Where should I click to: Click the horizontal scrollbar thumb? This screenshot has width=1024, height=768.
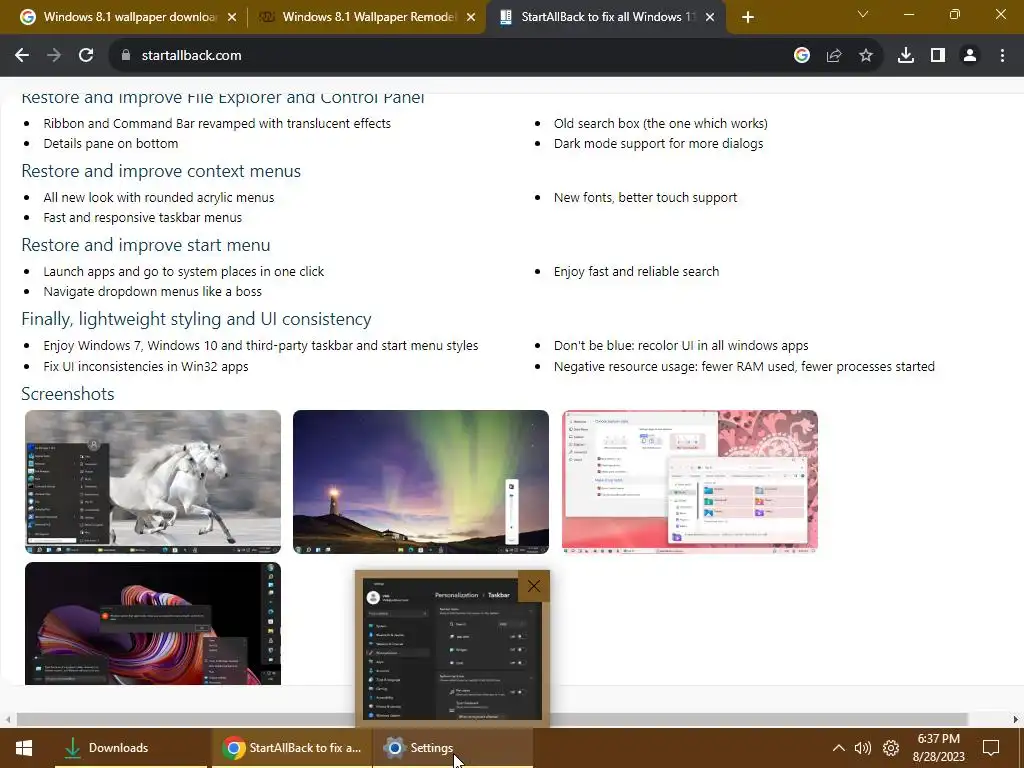click(492, 719)
